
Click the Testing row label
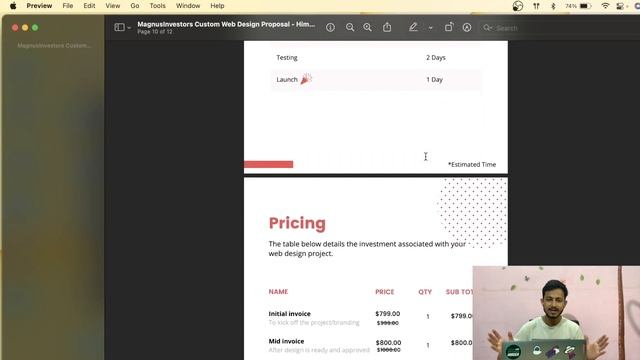click(287, 58)
